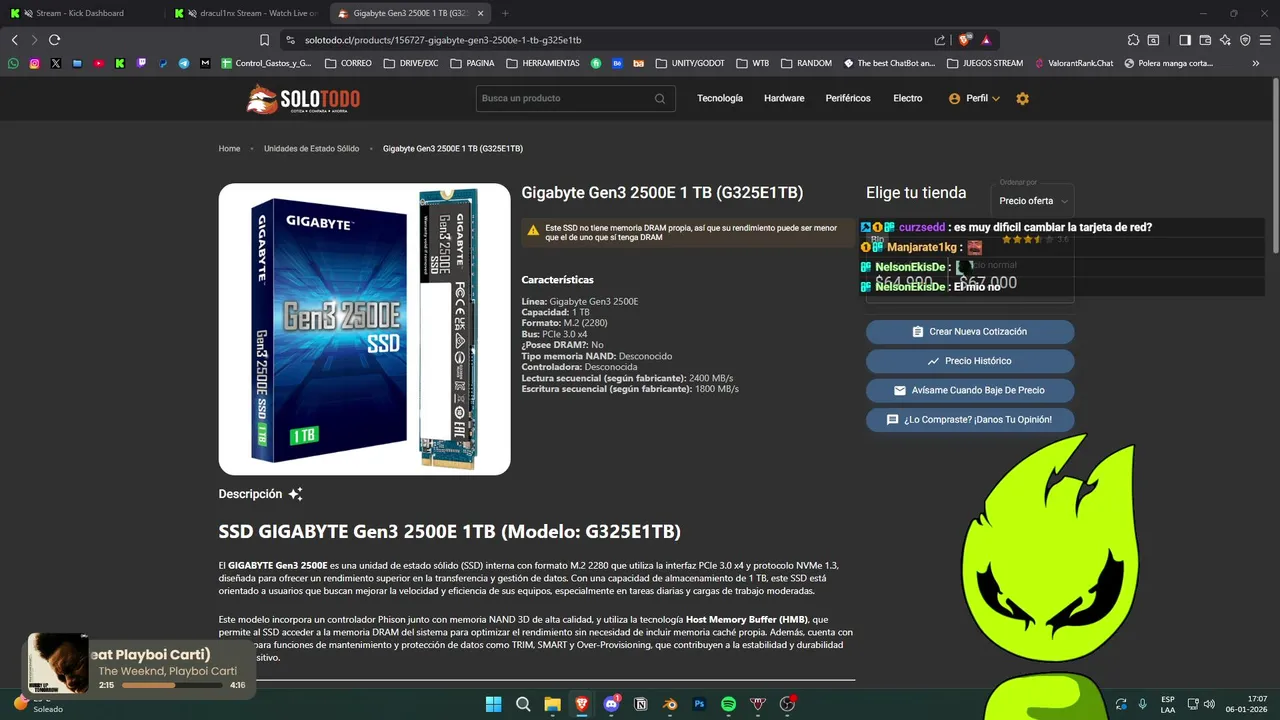Expand the Perfil dropdown menu
1280x720 pixels.
pos(974,98)
